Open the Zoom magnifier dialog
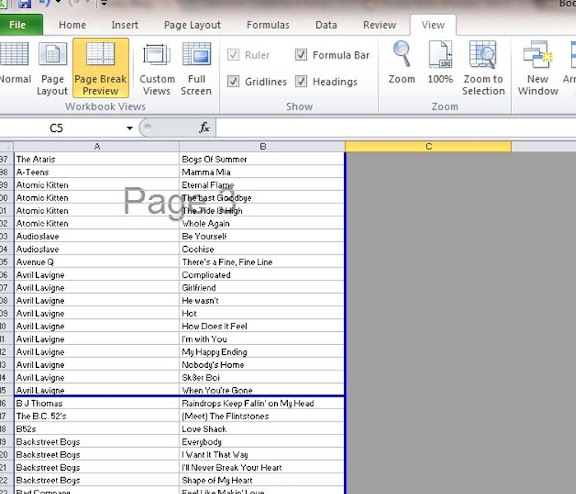576x494 pixels. [402, 62]
